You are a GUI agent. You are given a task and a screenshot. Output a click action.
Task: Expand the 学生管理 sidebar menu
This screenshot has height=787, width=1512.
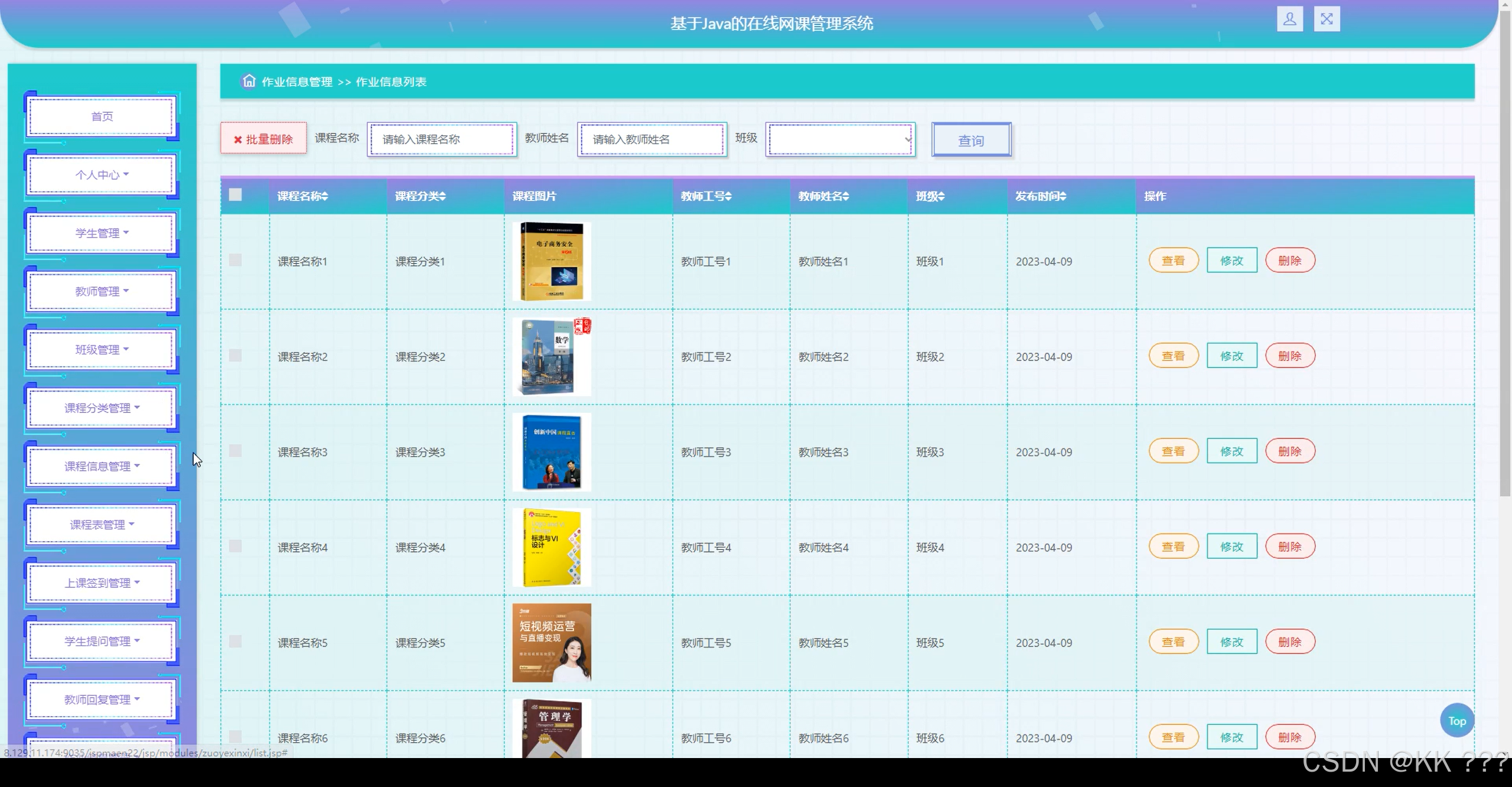point(102,233)
